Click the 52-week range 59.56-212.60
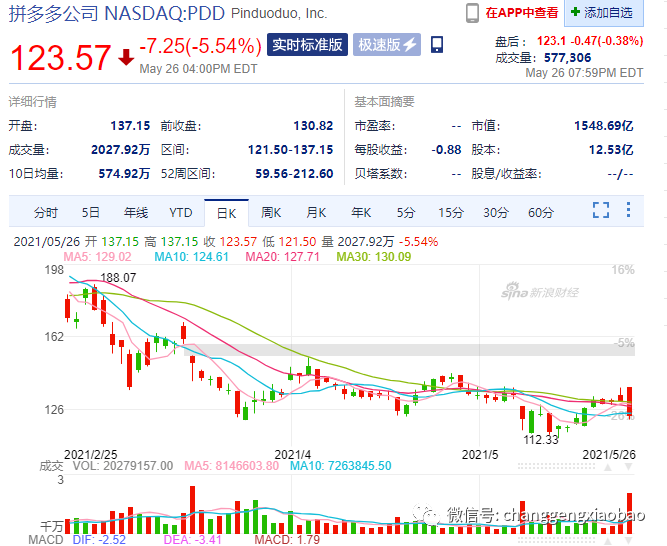This screenshot has height=546, width=667. click(x=294, y=174)
